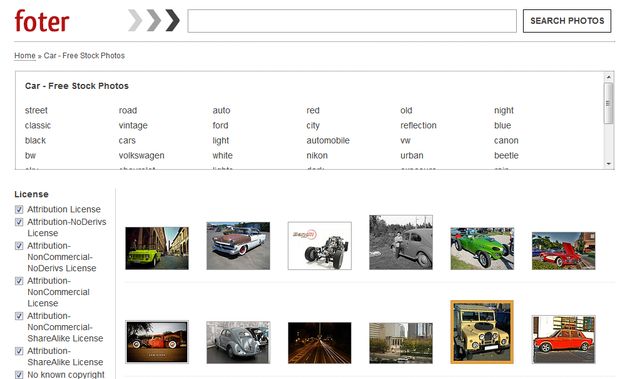This screenshot has height=379, width=630.
Task: Select the vw tag
Action: 405,140
